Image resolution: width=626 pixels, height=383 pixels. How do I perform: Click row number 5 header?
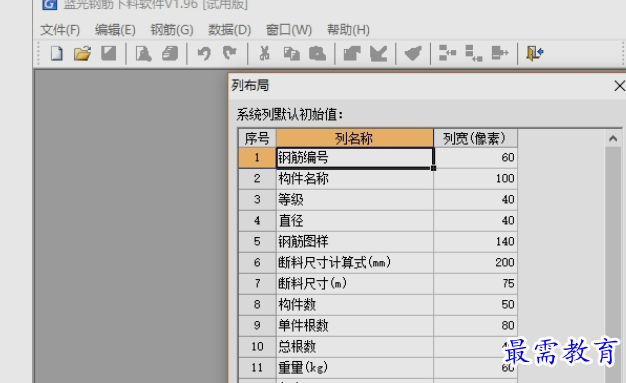pyautogui.click(x=257, y=242)
